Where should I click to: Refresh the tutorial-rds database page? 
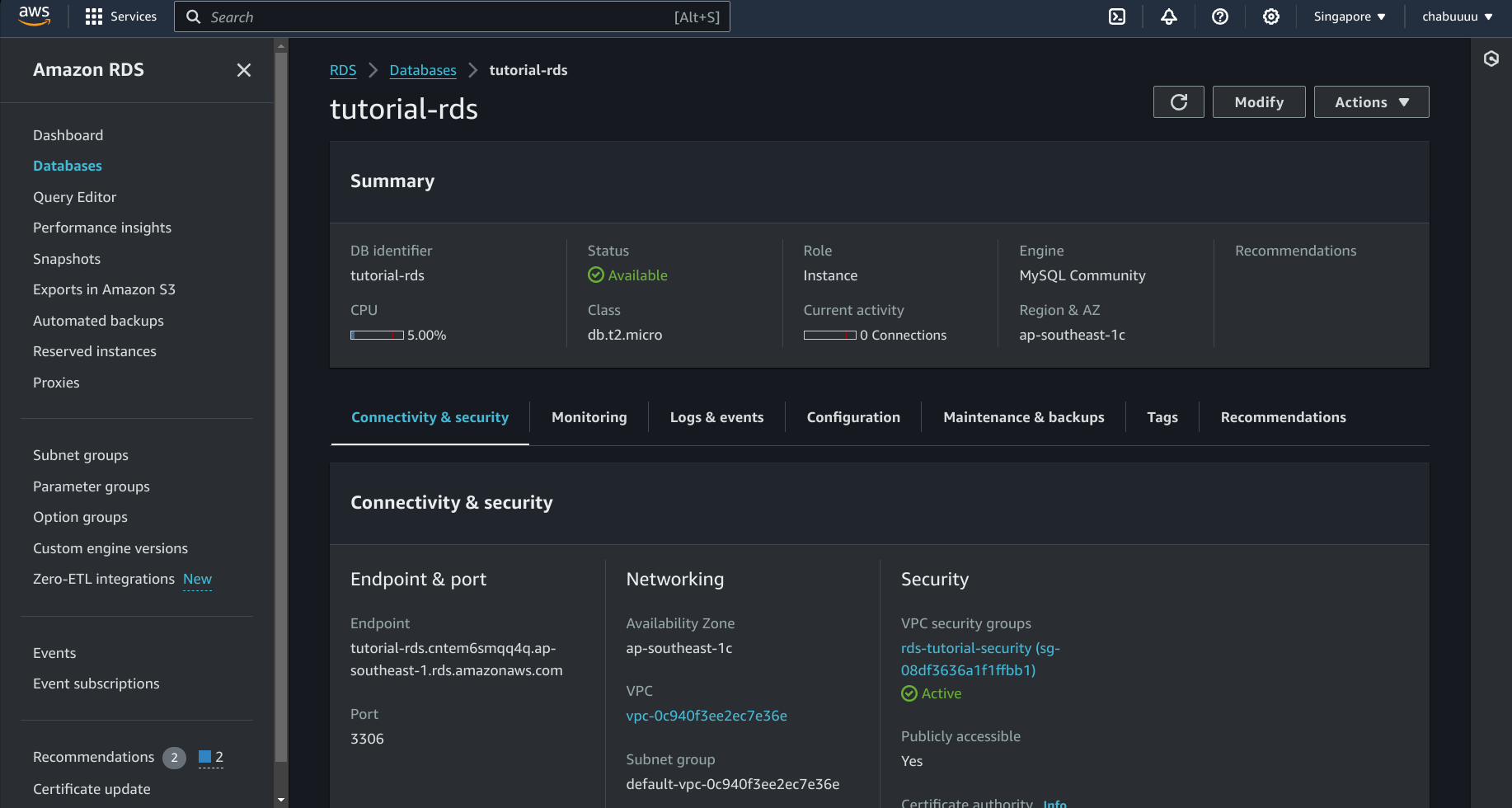click(1178, 102)
